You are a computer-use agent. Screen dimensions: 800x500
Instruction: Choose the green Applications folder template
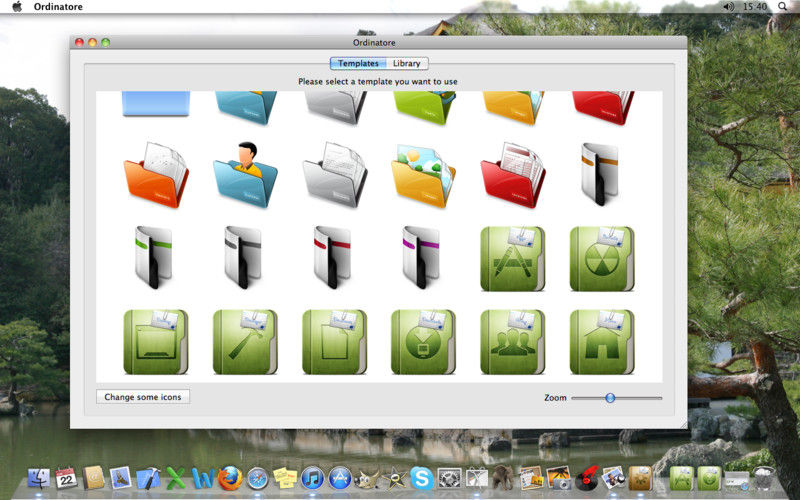[x=512, y=258]
